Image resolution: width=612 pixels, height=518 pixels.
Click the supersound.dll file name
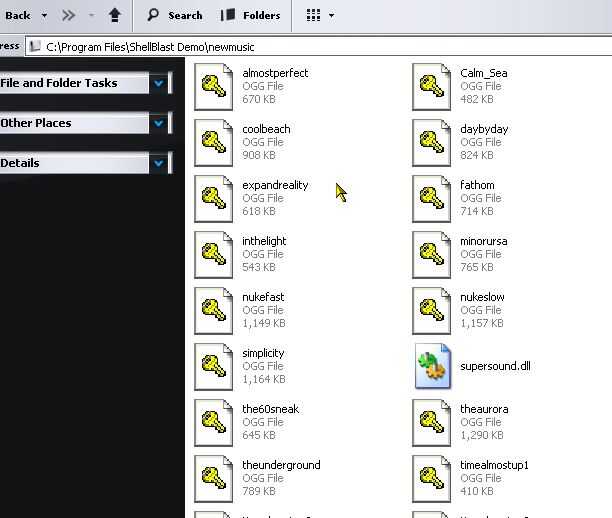pos(495,366)
